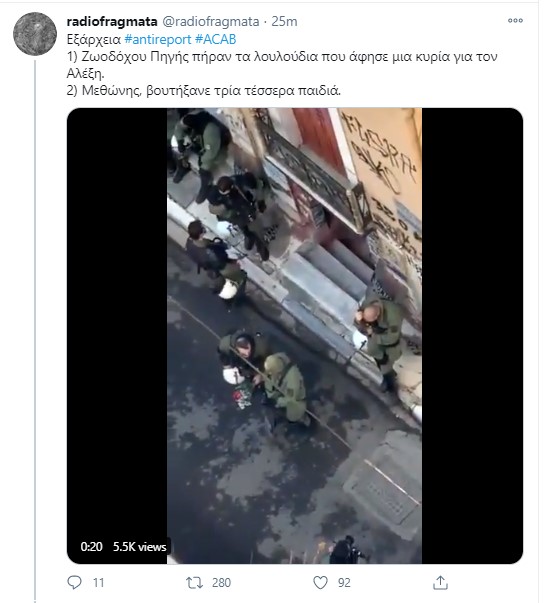Click the 0:20 video duration label
This screenshot has width=546, height=603.
click(92, 546)
